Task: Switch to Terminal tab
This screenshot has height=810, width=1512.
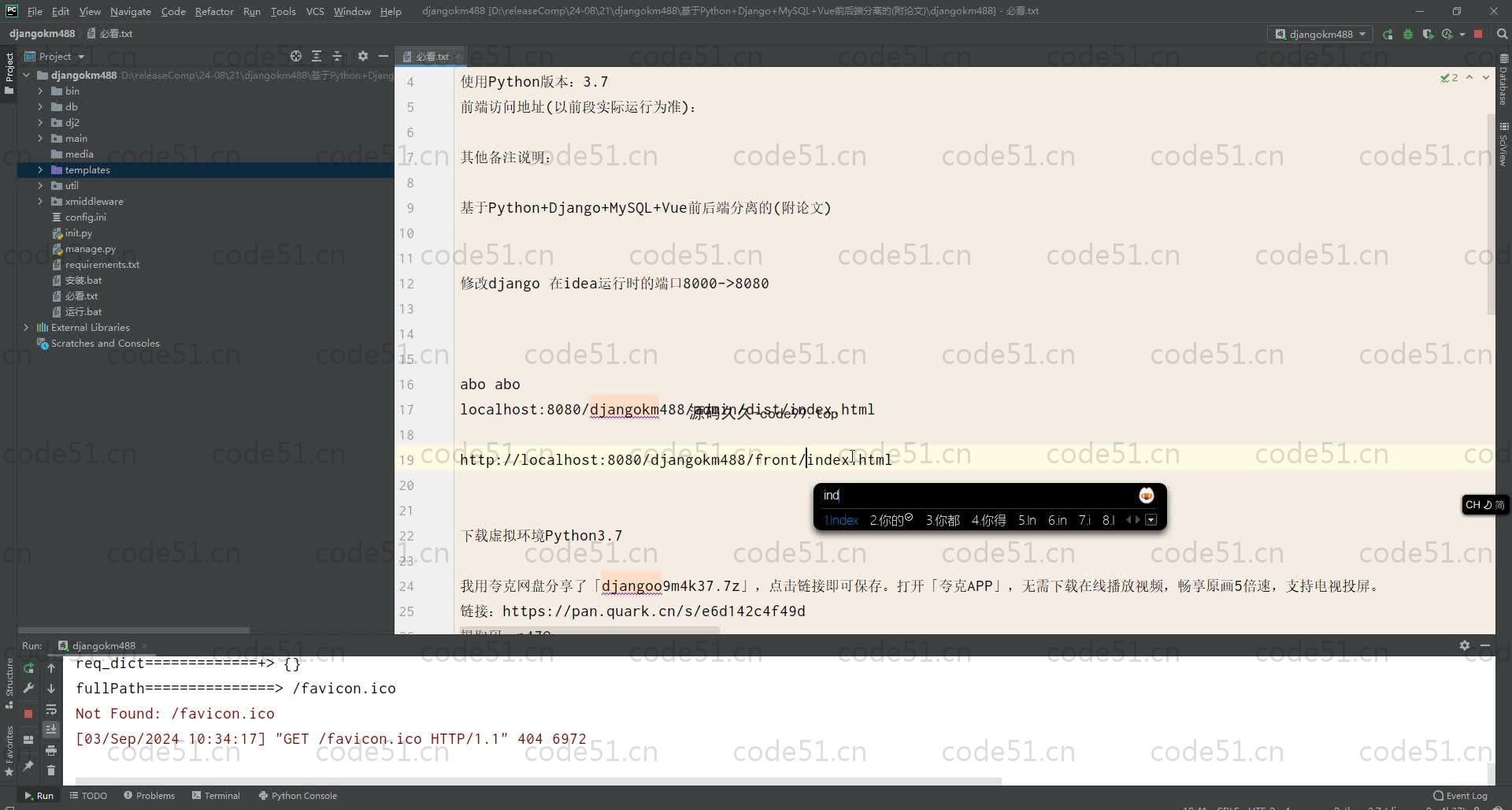Action: (216, 795)
